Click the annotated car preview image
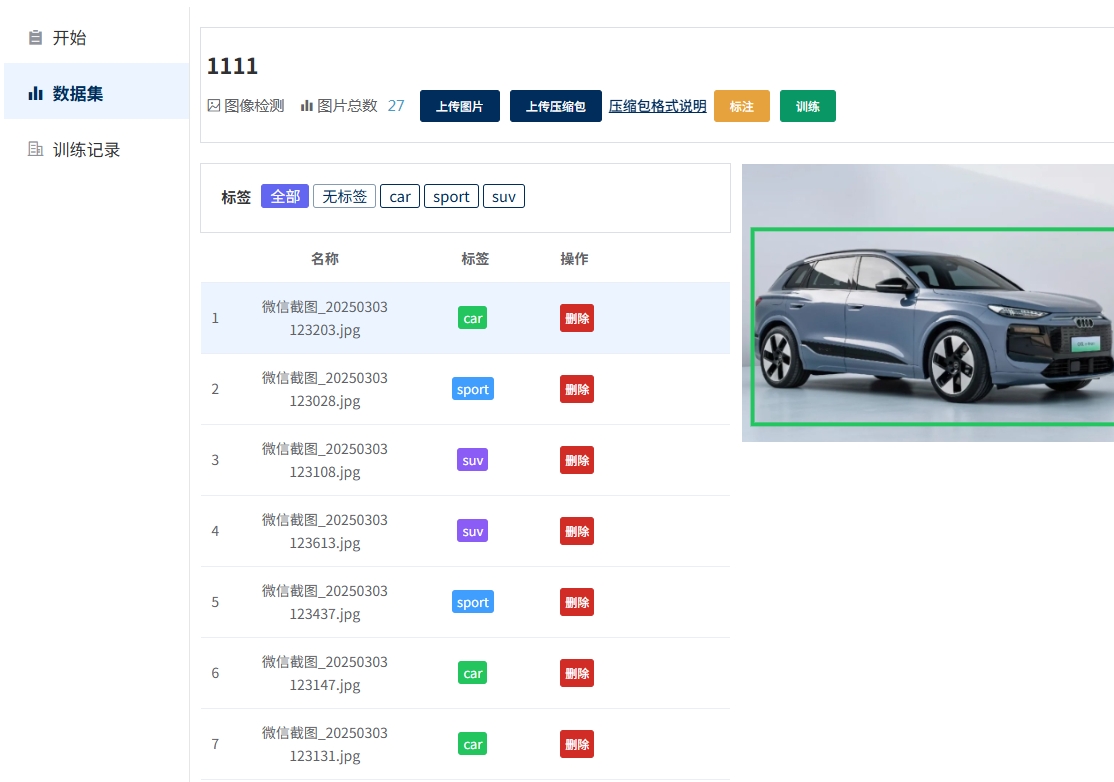 click(x=927, y=303)
